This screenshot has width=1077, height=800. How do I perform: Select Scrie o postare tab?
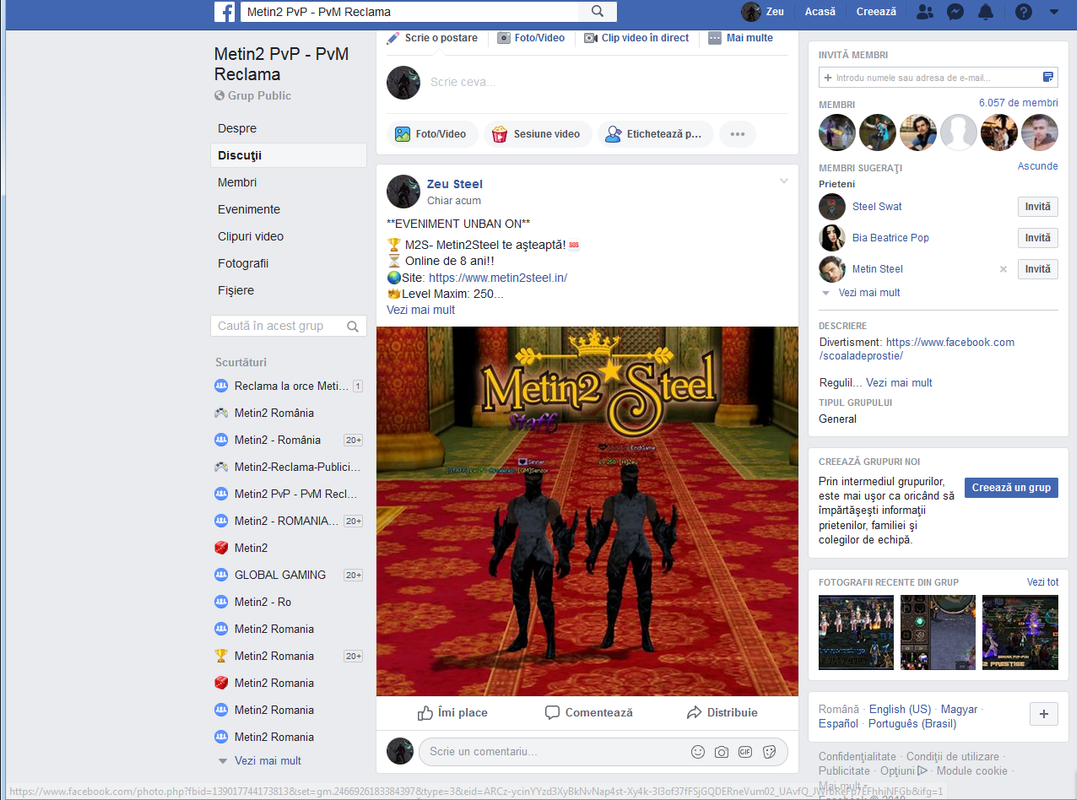click(433, 38)
